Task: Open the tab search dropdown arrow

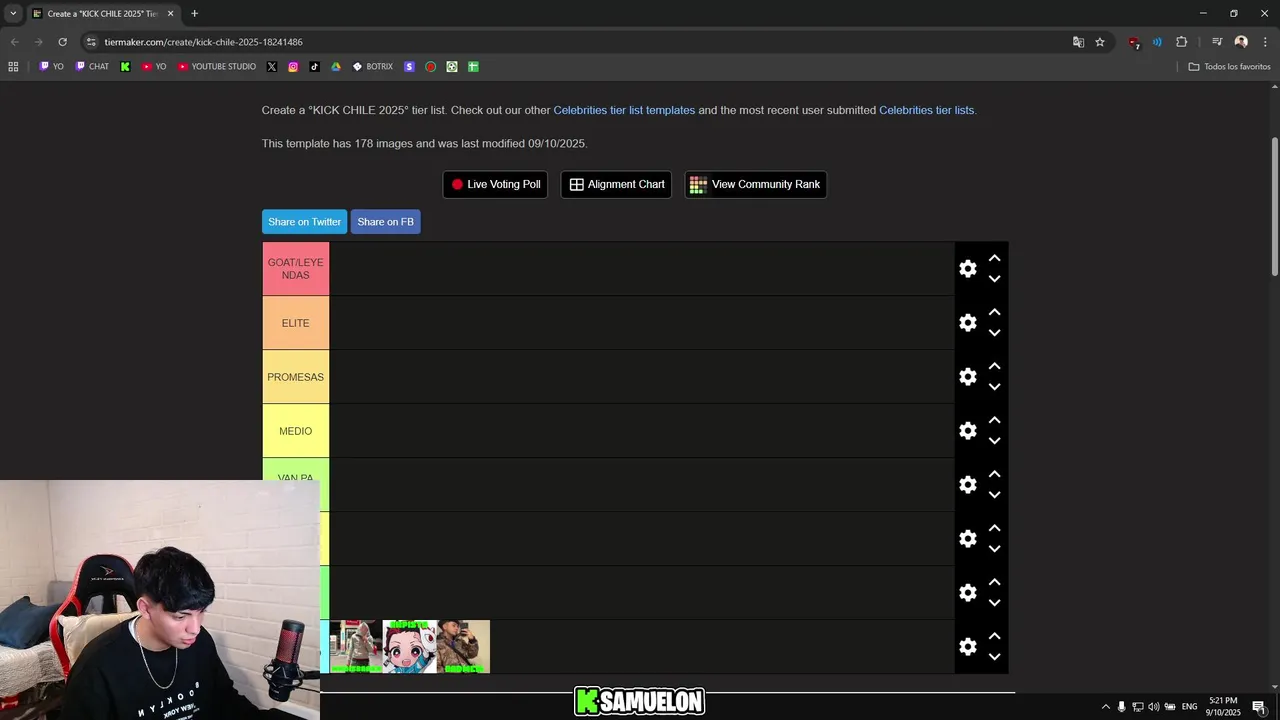Action: (x=13, y=14)
